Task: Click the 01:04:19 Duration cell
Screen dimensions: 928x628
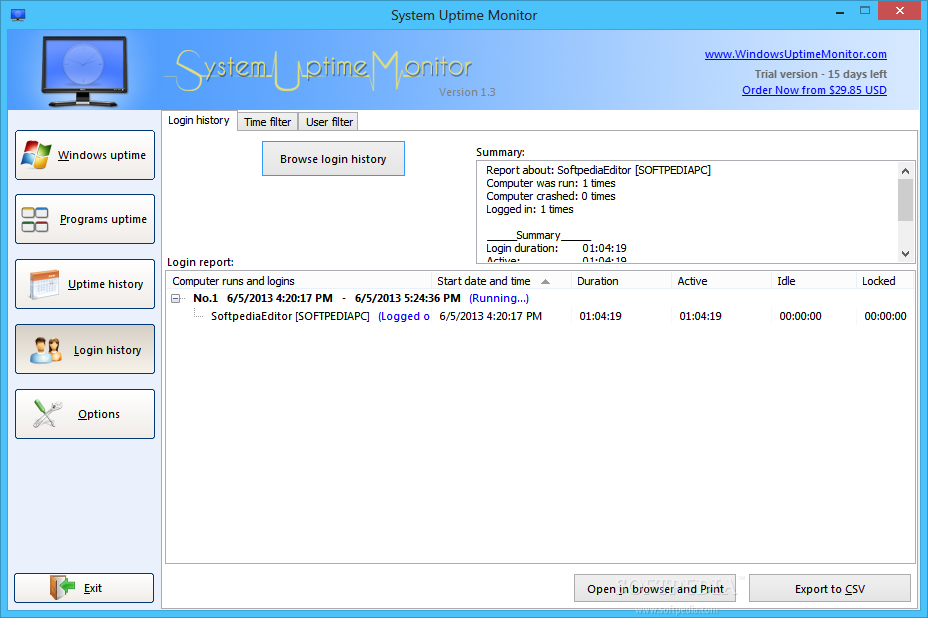Action: click(x=600, y=316)
